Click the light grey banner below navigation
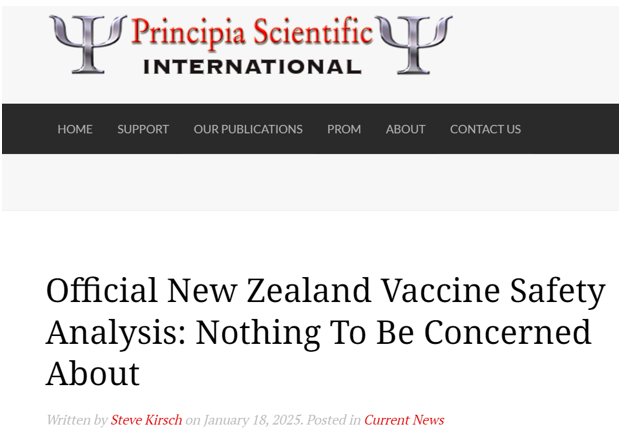 (310, 182)
